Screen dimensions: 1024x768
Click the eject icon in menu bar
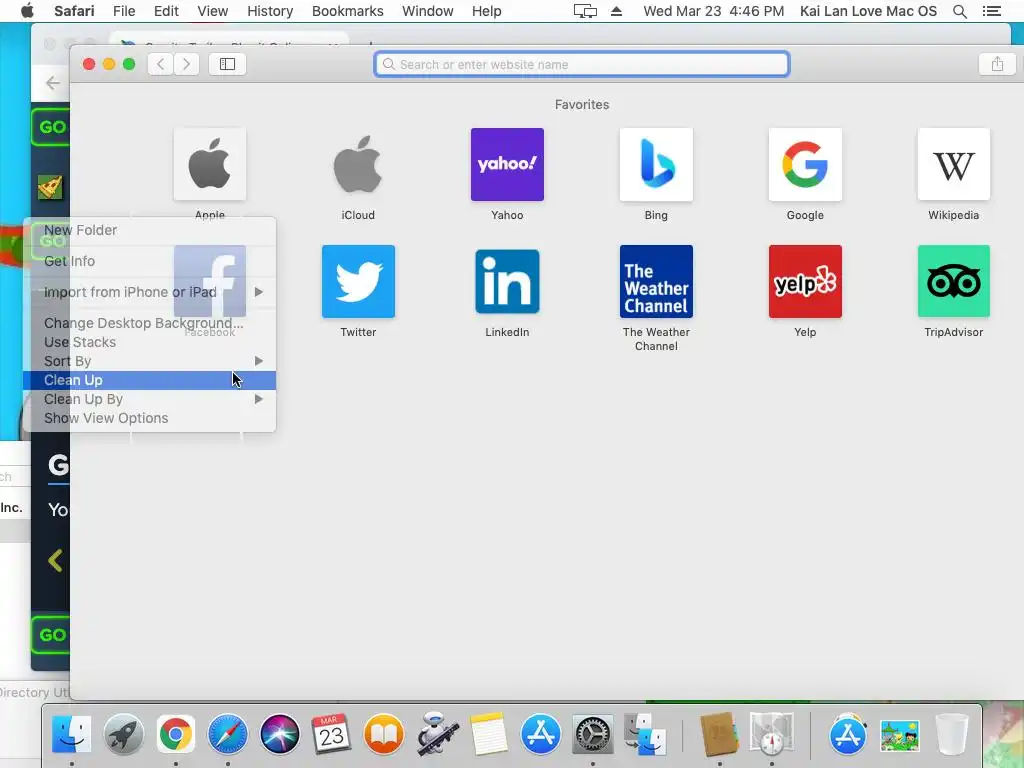tap(616, 11)
